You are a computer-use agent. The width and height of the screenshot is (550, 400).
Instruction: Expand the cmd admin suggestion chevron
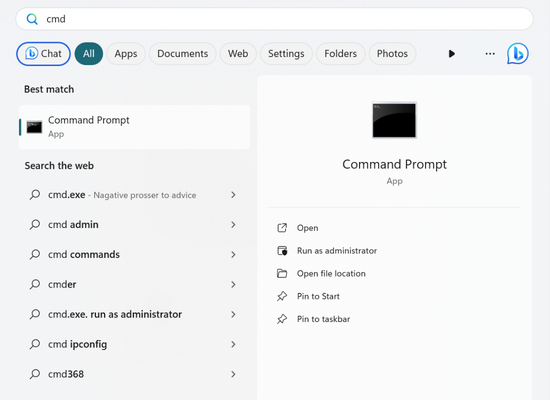tap(233, 225)
